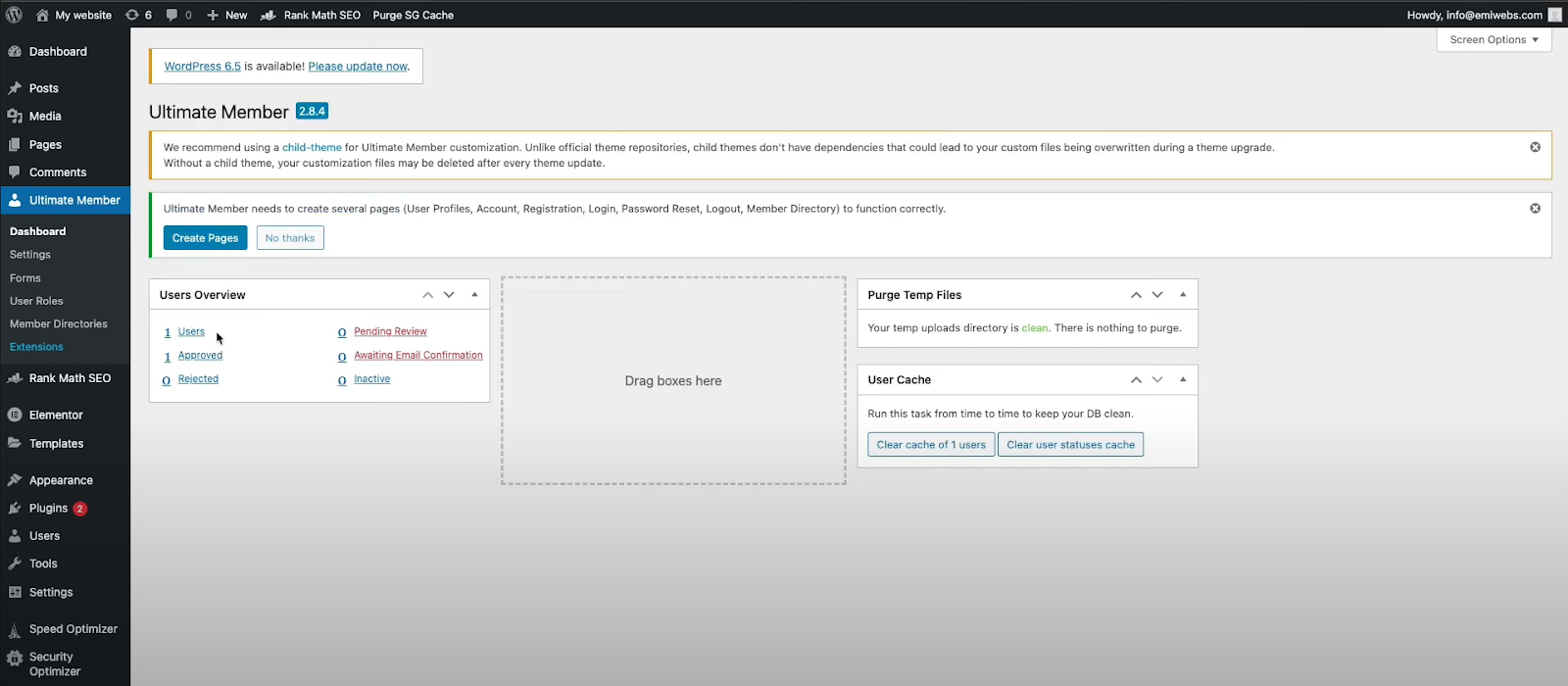Screen dimensions: 1568x686
Task: Move Users Overview box down
Action: 449,295
